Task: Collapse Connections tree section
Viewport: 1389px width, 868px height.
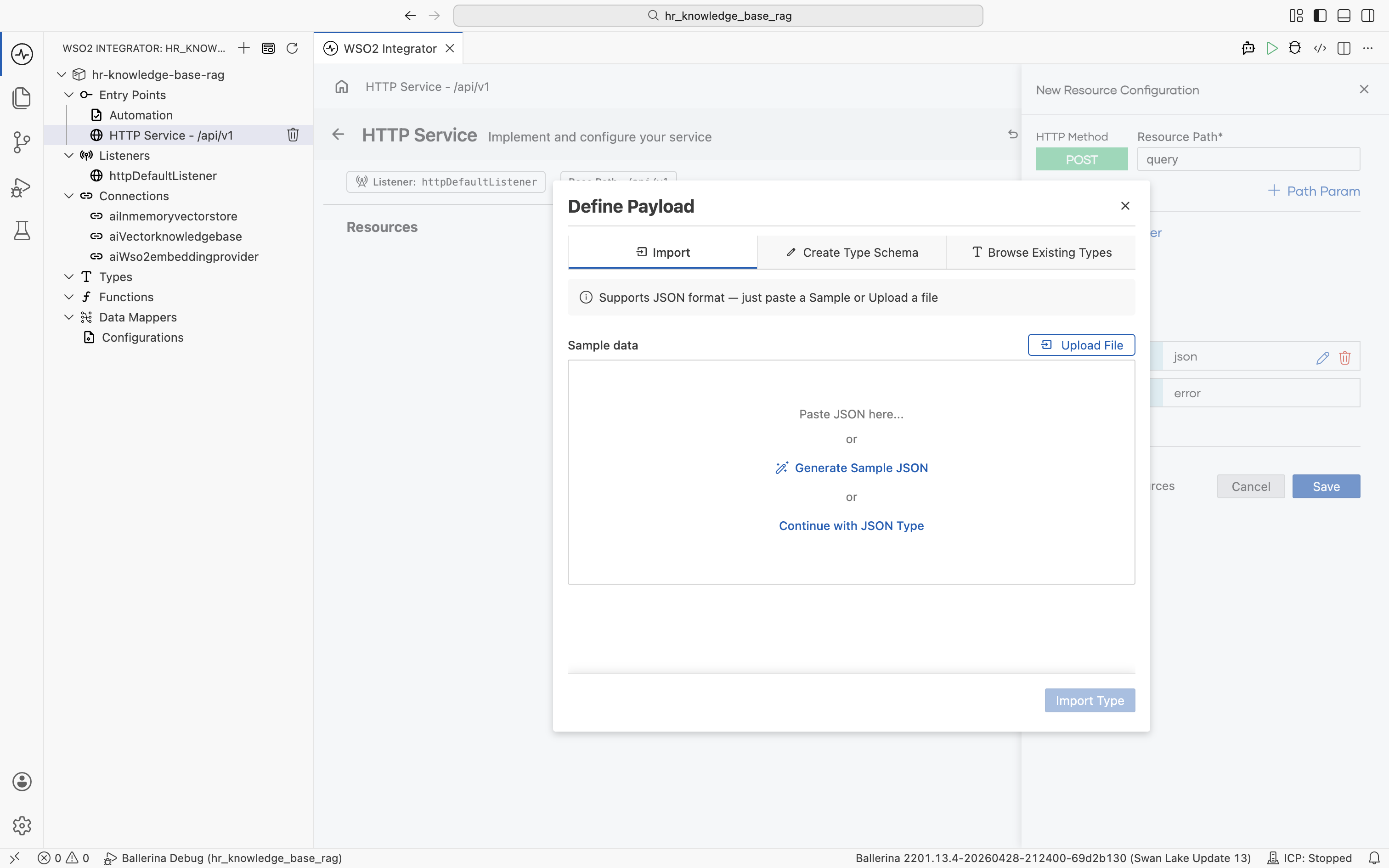Action: point(69,196)
